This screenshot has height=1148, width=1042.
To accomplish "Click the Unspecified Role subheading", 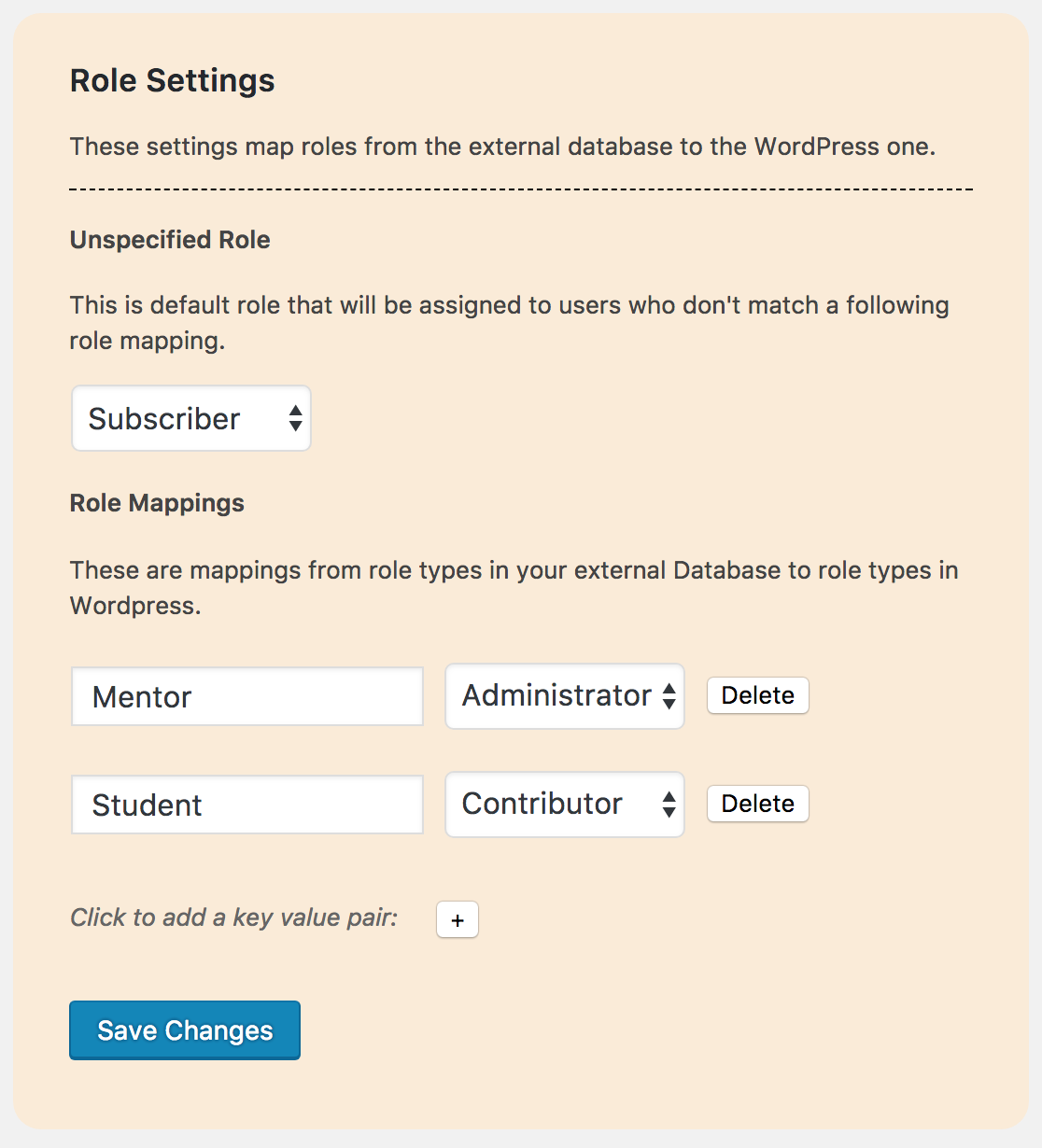I will 170,240.
